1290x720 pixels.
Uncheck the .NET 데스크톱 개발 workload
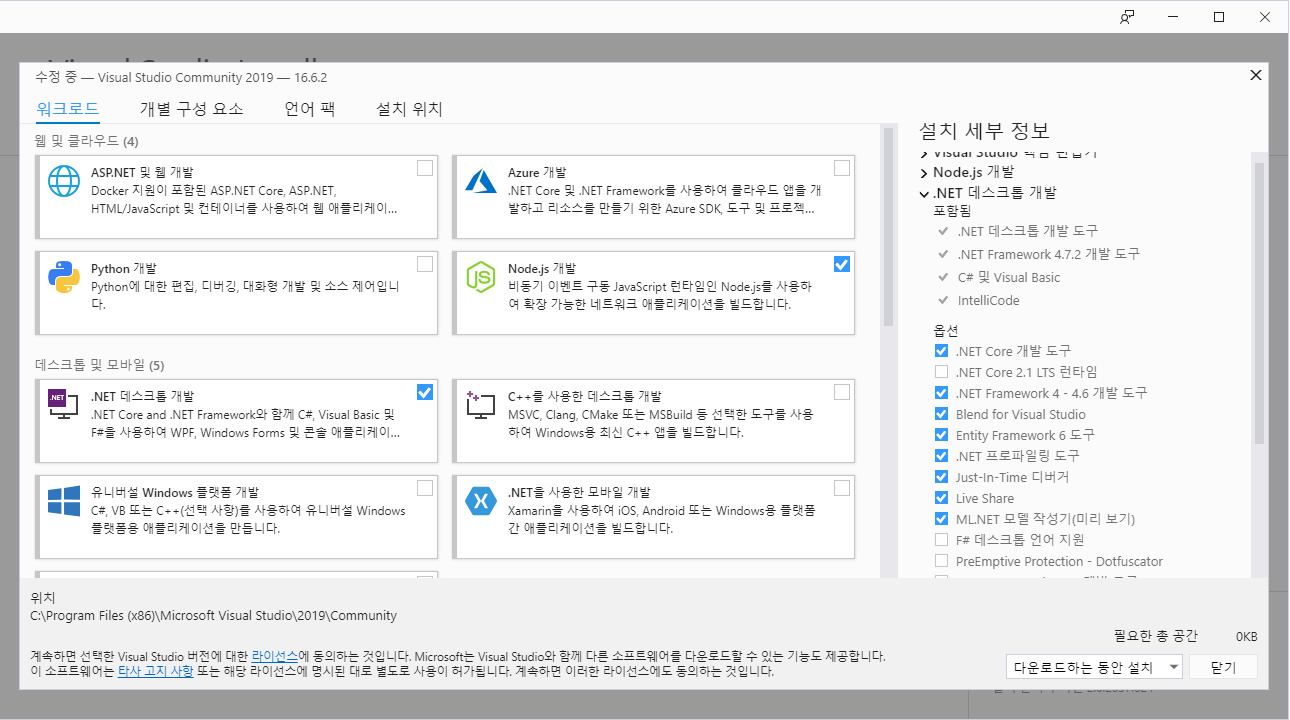[x=425, y=392]
